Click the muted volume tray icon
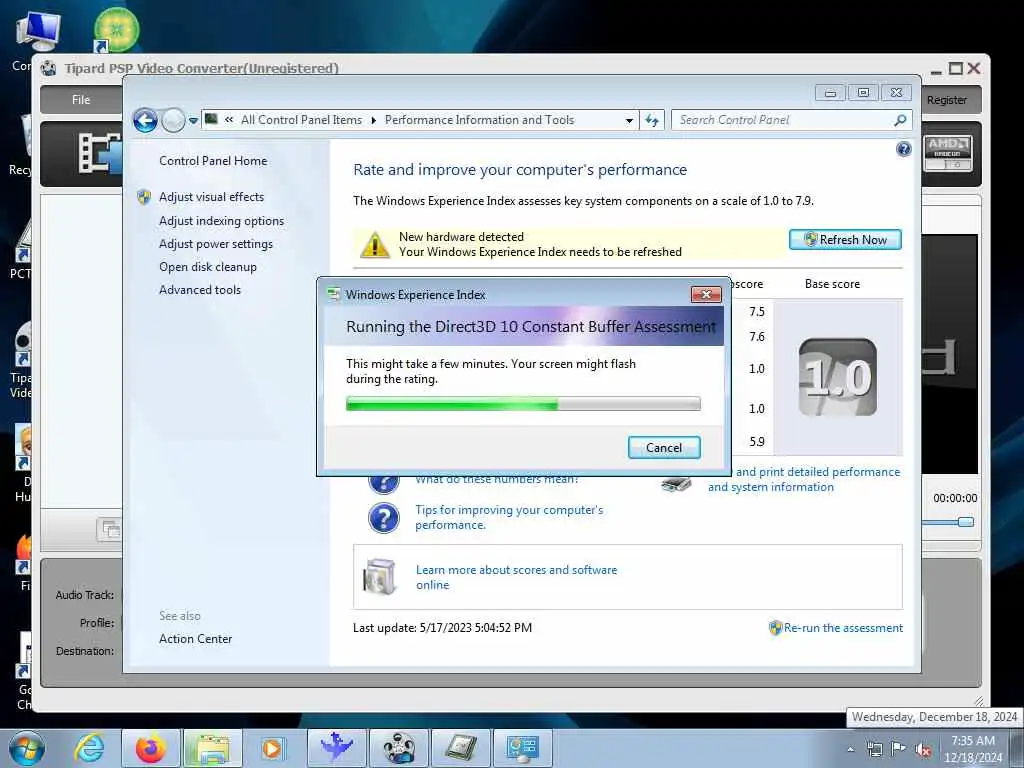Screen dimensions: 1024x768 pos(923,749)
